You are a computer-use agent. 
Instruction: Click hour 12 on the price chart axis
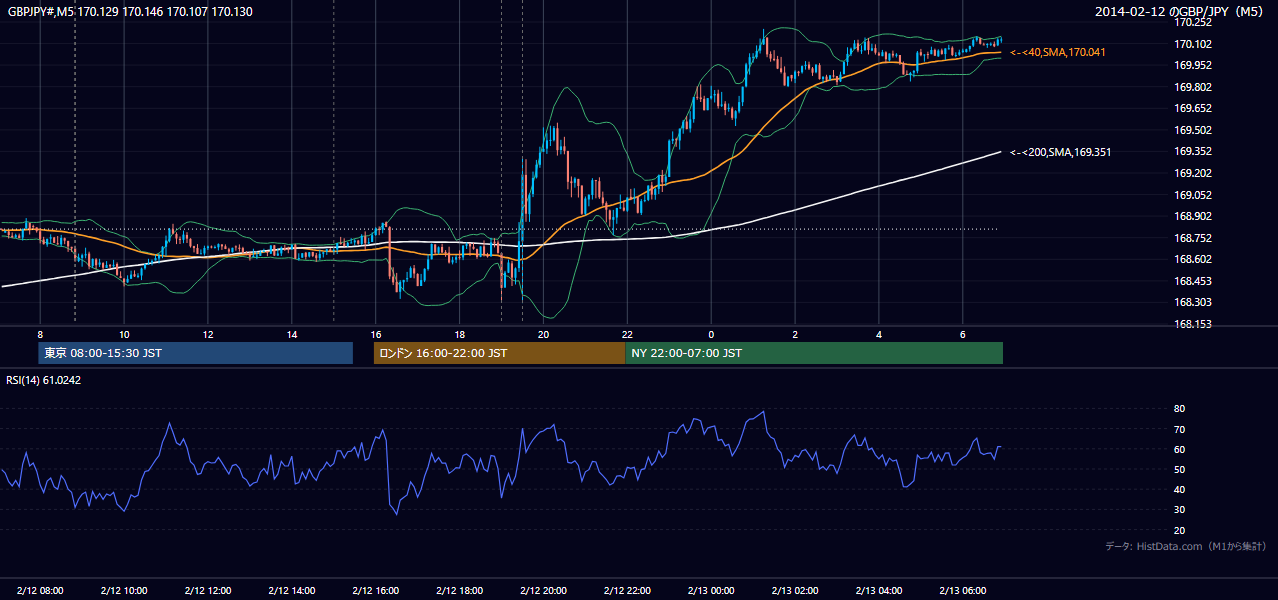click(208, 334)
